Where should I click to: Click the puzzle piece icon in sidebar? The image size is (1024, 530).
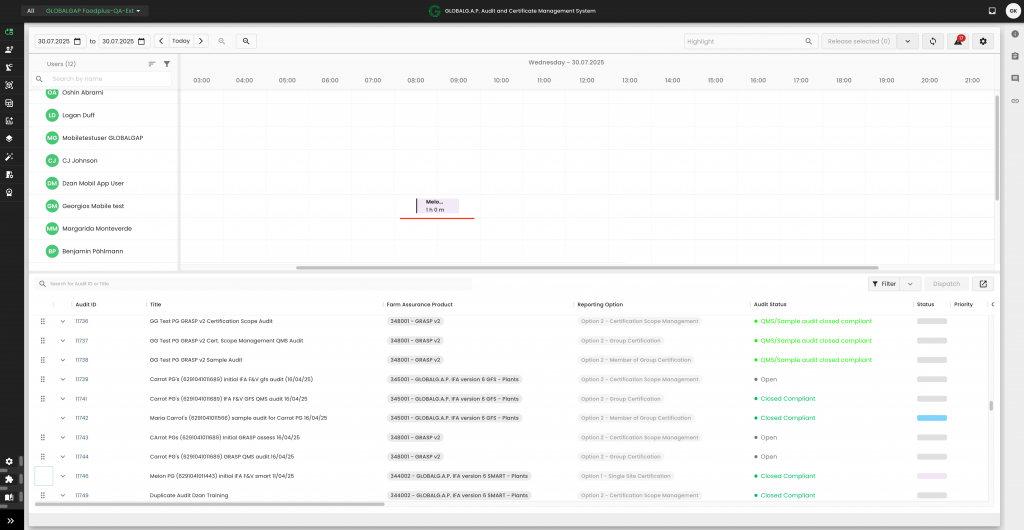point(9,479)
